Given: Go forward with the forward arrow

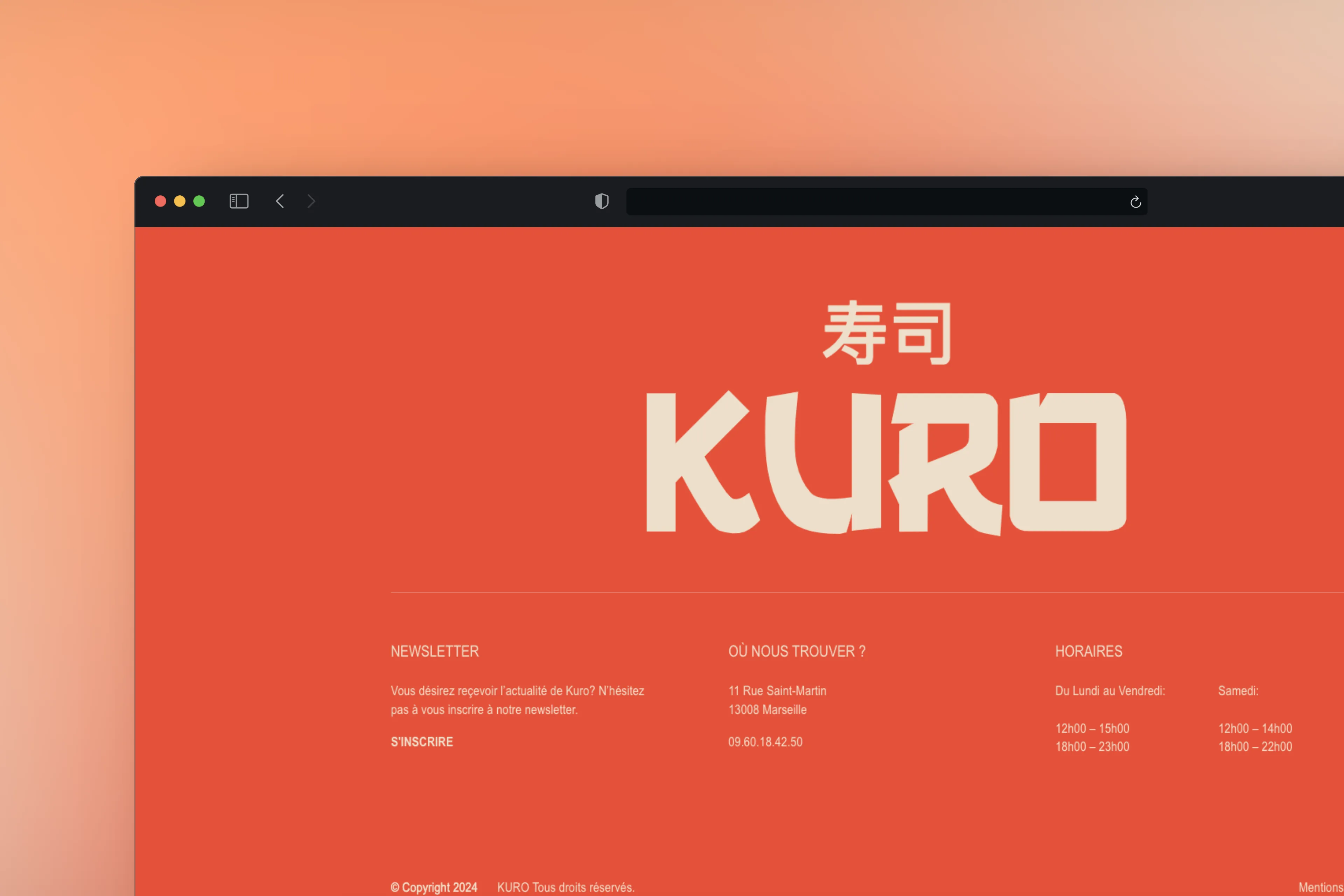Looking at the screenshot, I should point(311,201).
